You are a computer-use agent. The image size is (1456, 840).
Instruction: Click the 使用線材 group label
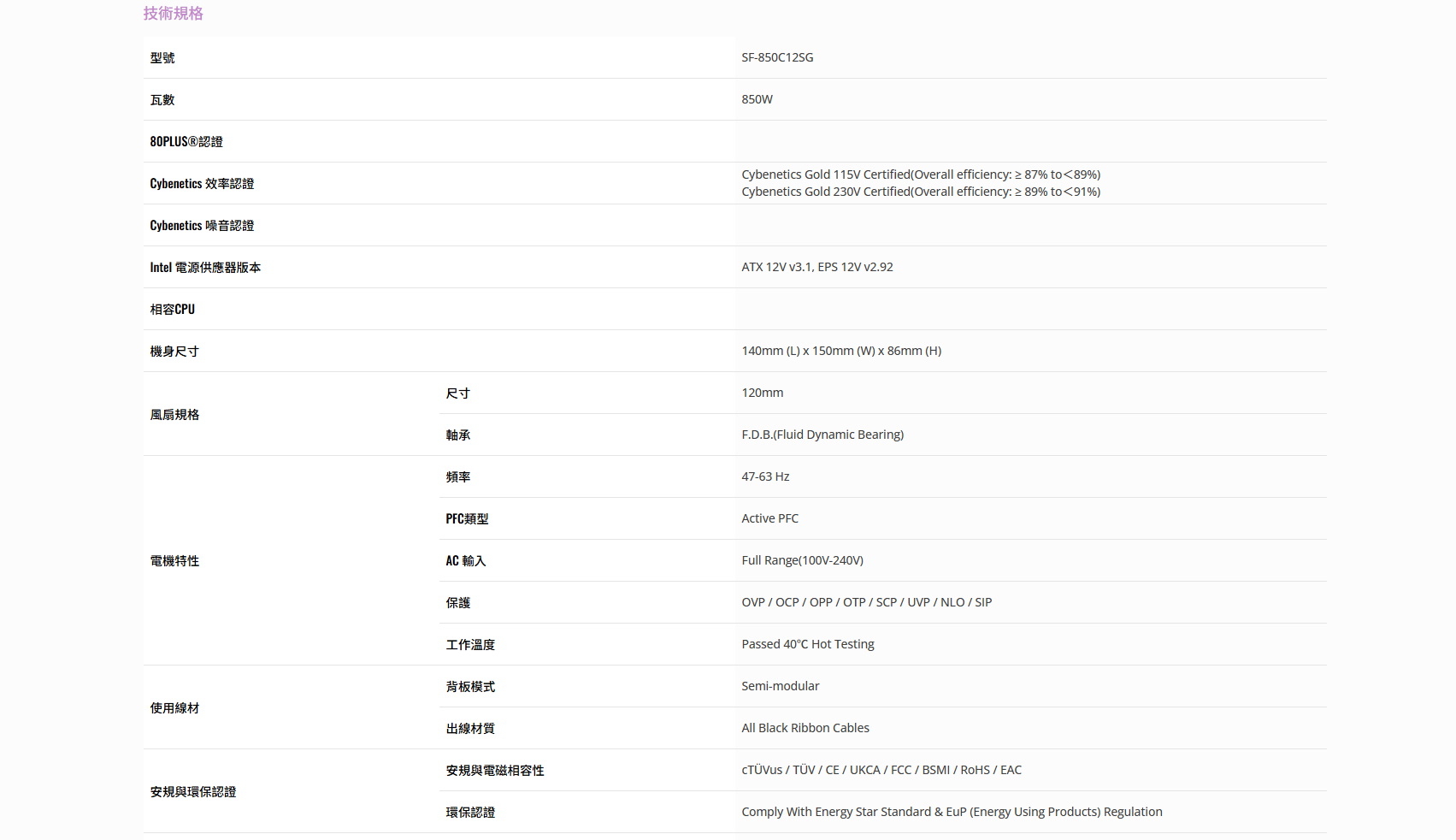tap(174, 707)
